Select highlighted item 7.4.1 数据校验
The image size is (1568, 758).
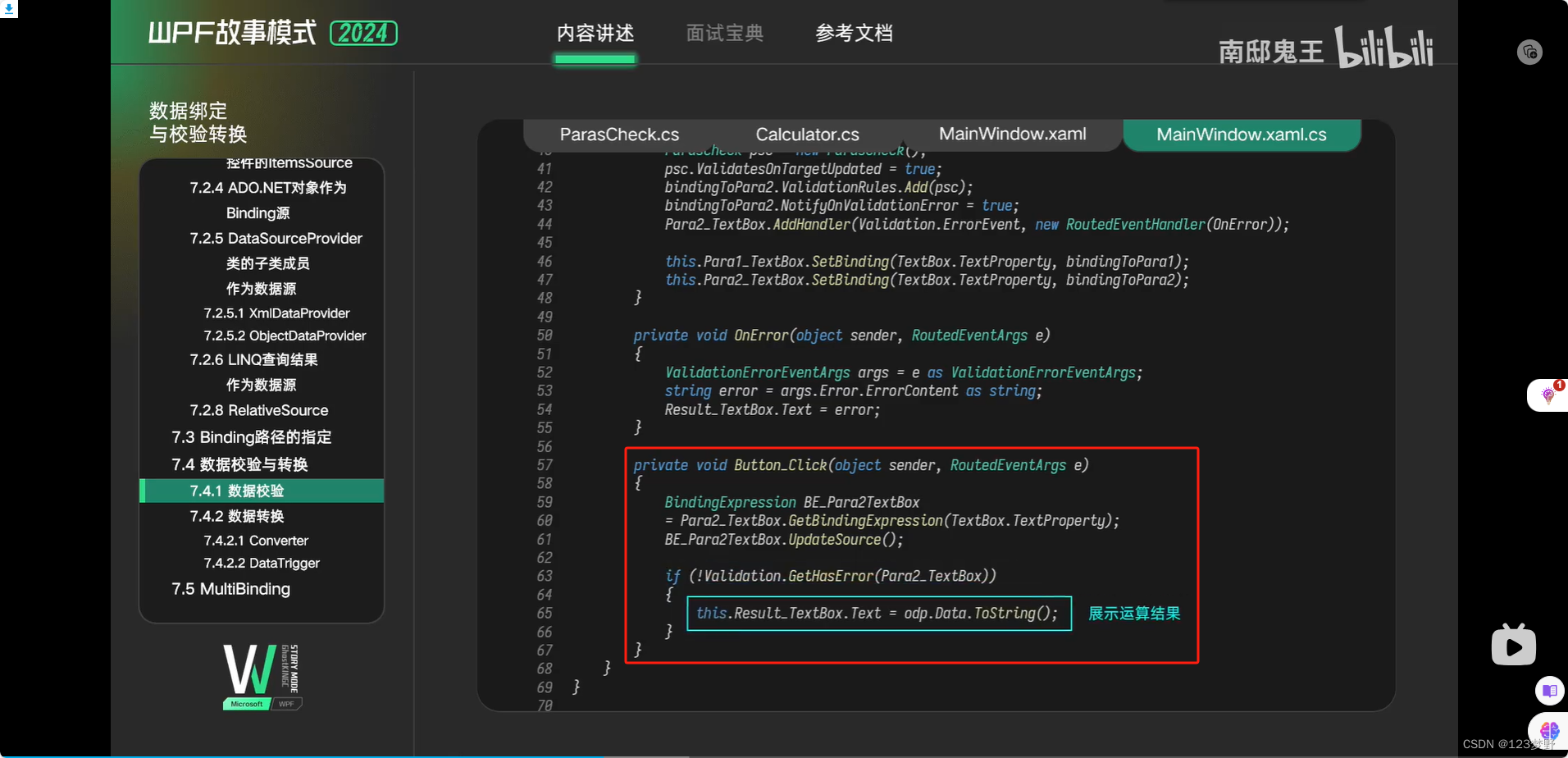tap(262, 491)
